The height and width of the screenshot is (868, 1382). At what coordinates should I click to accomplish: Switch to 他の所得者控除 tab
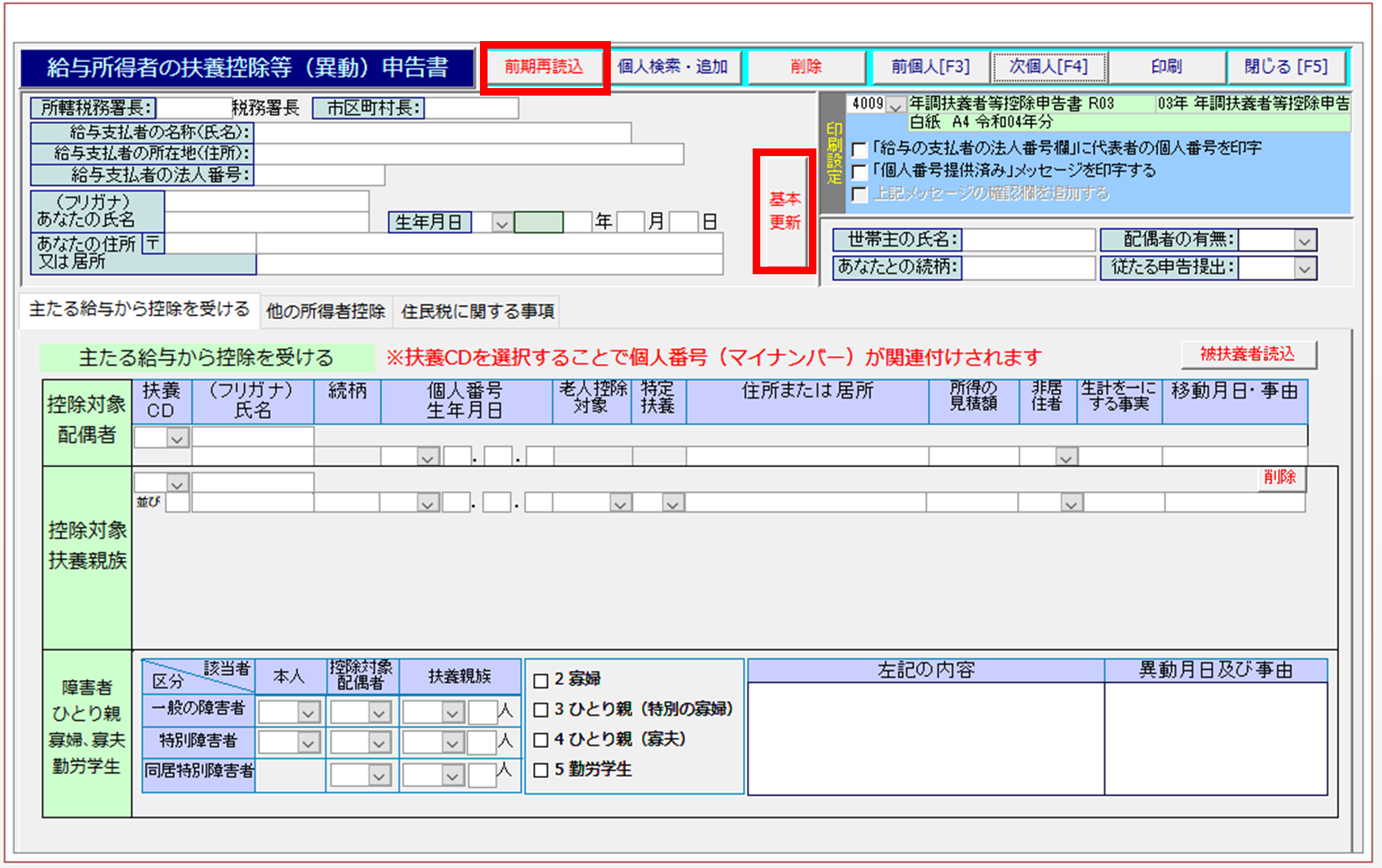coord(326,312)
